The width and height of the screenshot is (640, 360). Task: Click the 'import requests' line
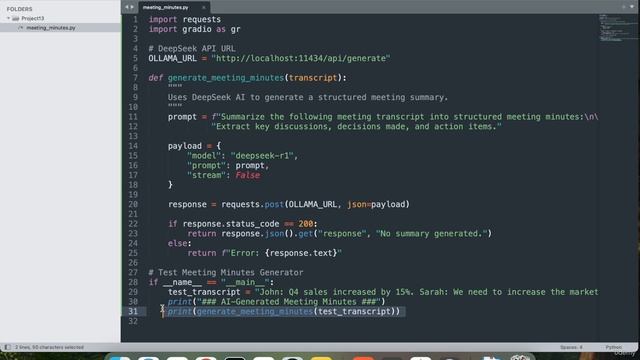184,20
